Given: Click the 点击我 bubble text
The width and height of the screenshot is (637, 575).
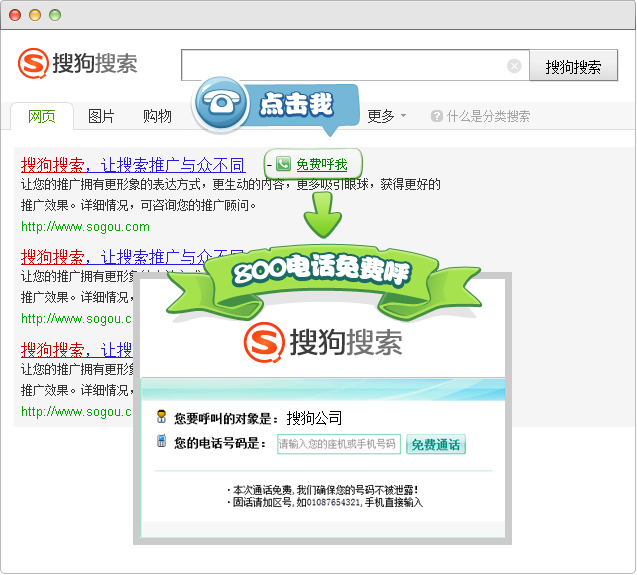Looking at the screenshot, I should click(x=297, y=104).
